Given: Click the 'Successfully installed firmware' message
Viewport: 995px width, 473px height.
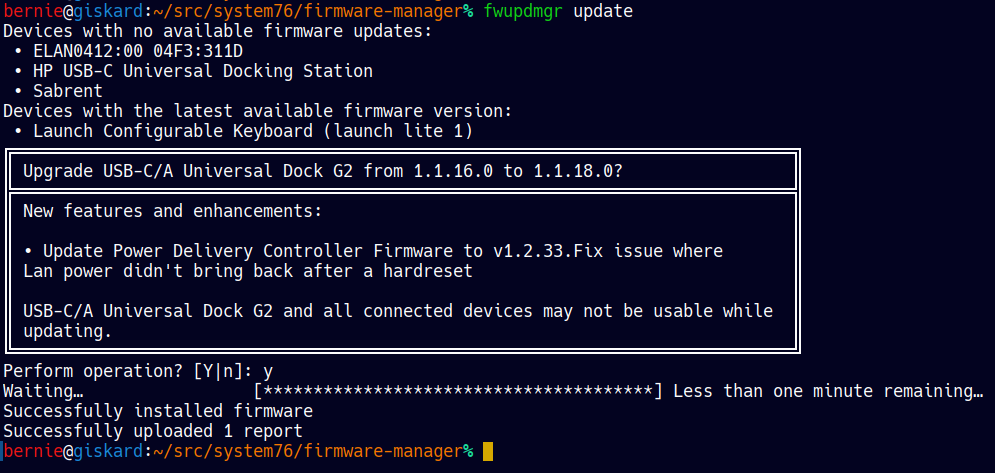Looking at the screenshot, I should pyautogui.click(x=158, y=411).
